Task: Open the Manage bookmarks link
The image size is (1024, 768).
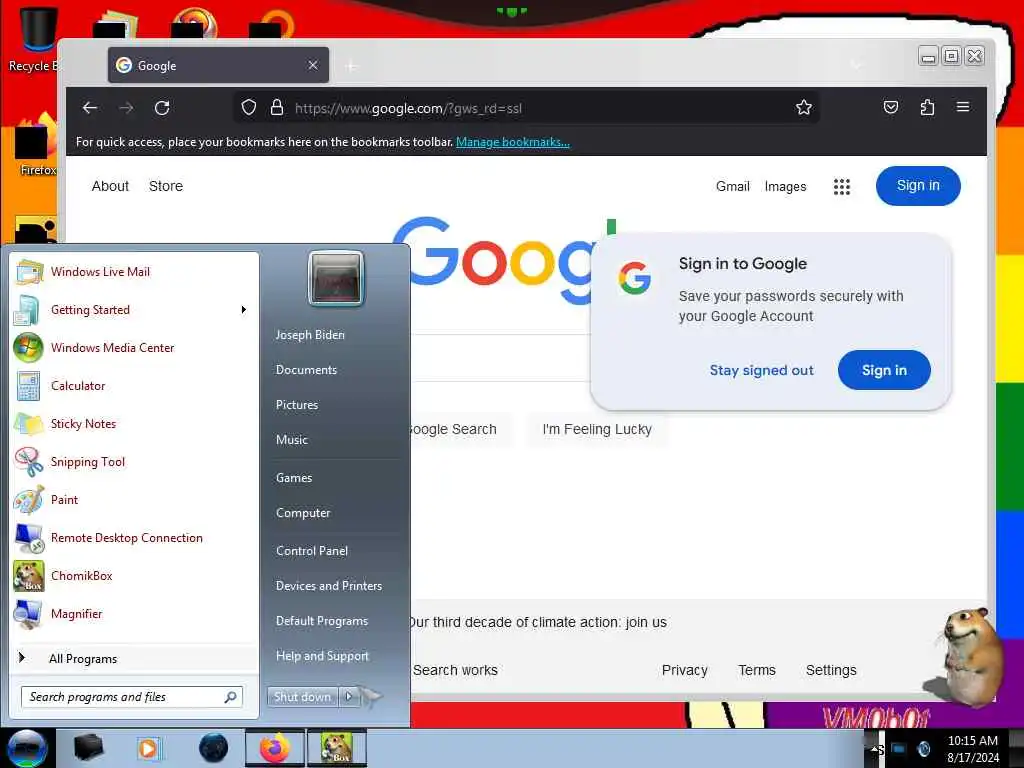Action: pyautogui.click(x=513, y=142)
